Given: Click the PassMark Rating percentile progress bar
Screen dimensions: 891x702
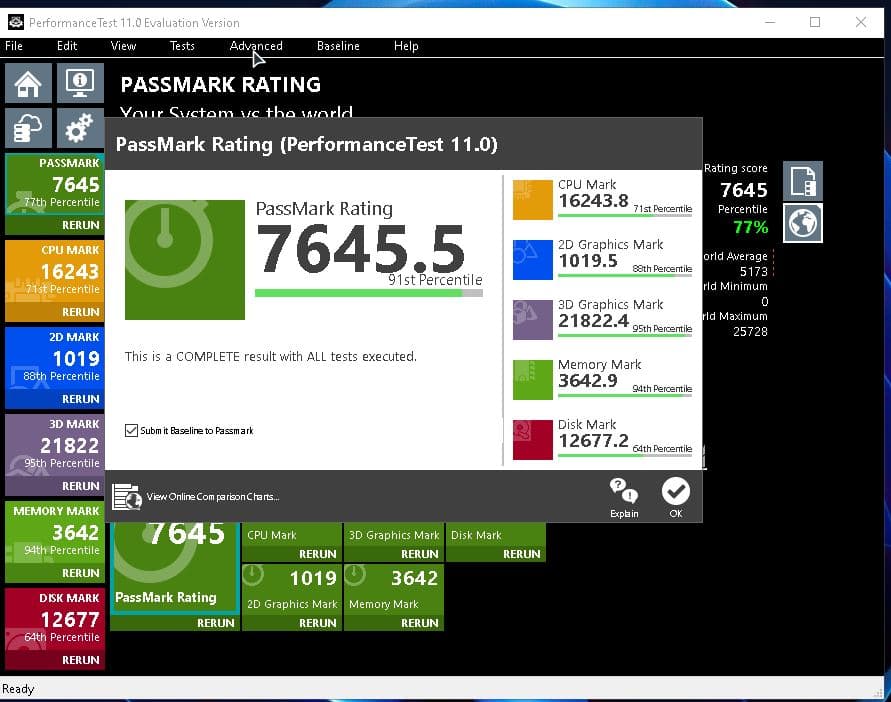Looking at the screenshot, I should (x=369, y=293).
